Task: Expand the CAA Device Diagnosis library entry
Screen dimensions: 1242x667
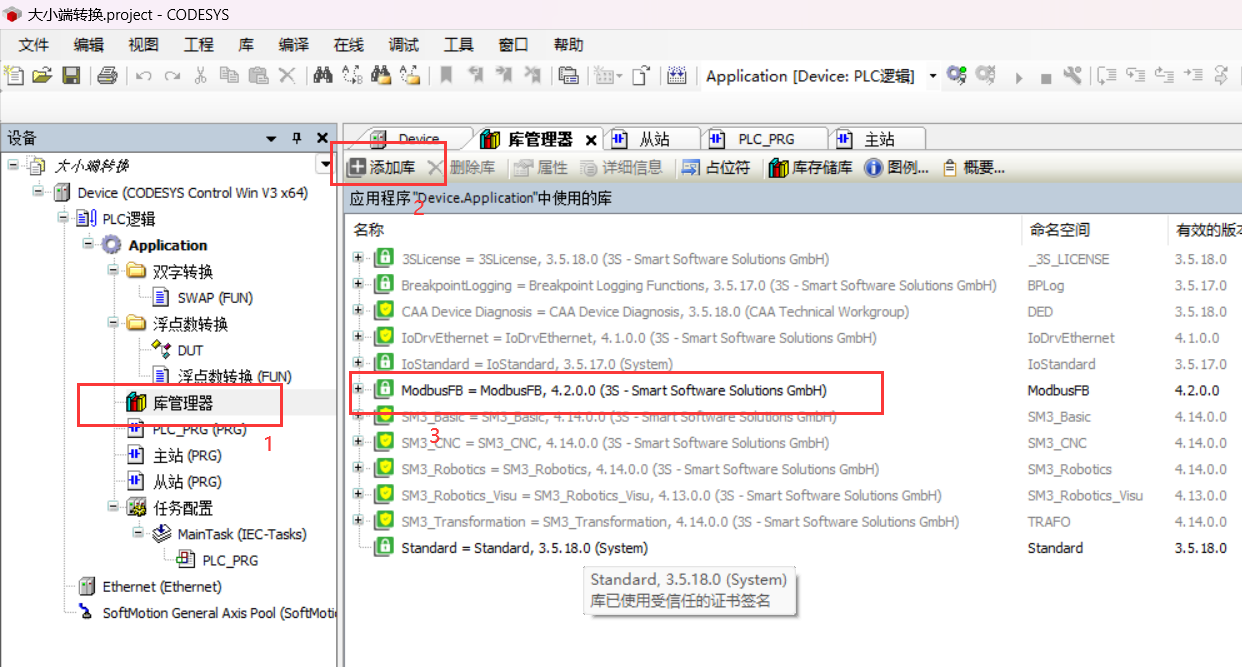Action: [358, 311]
